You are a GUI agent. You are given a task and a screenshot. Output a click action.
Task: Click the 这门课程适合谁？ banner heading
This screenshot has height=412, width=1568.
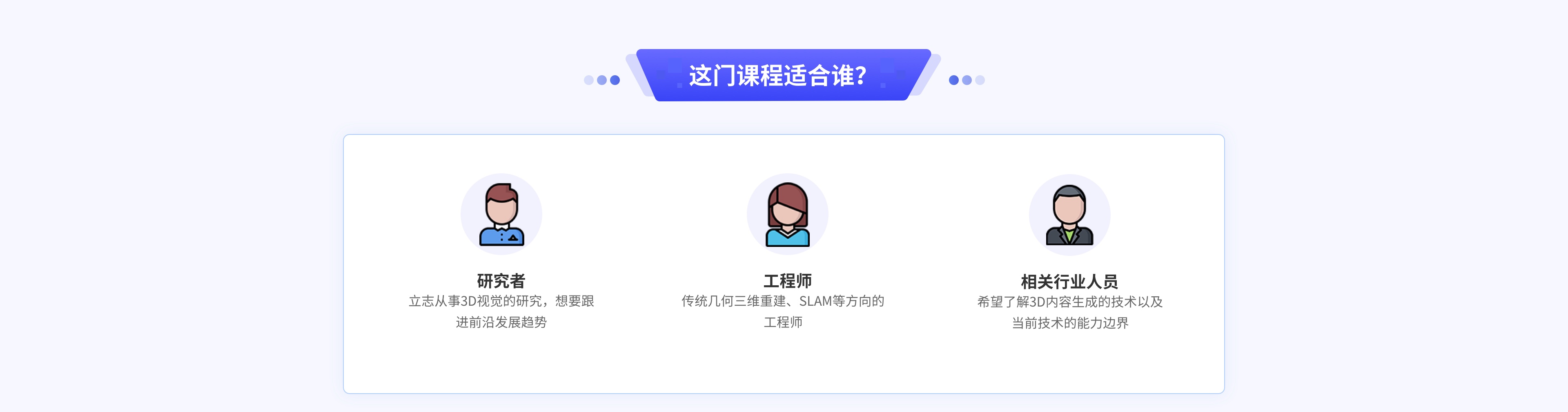[777, 76]
